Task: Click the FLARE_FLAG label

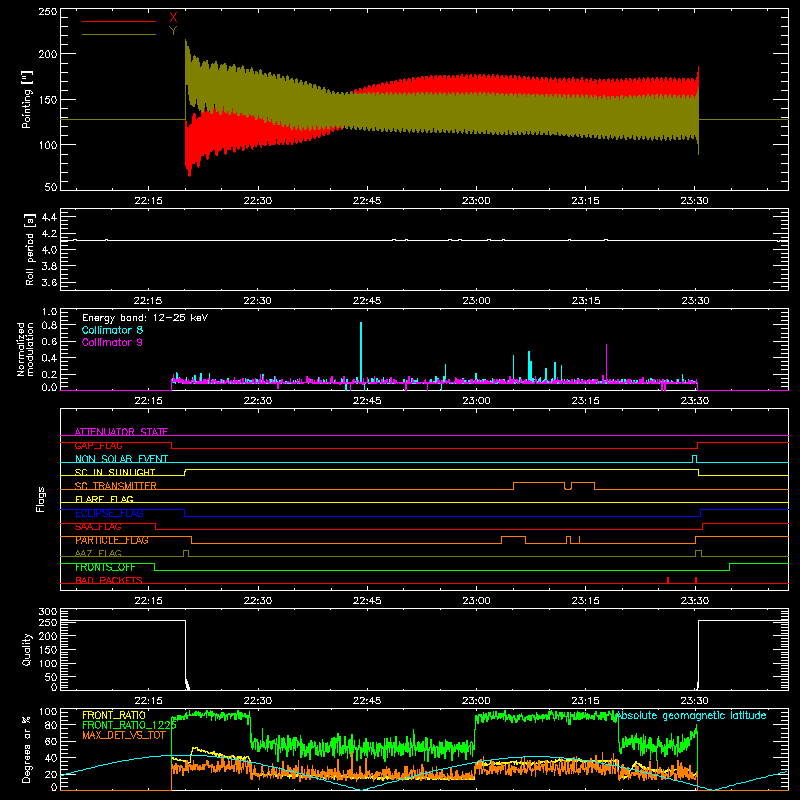Action: pos(104,499)
